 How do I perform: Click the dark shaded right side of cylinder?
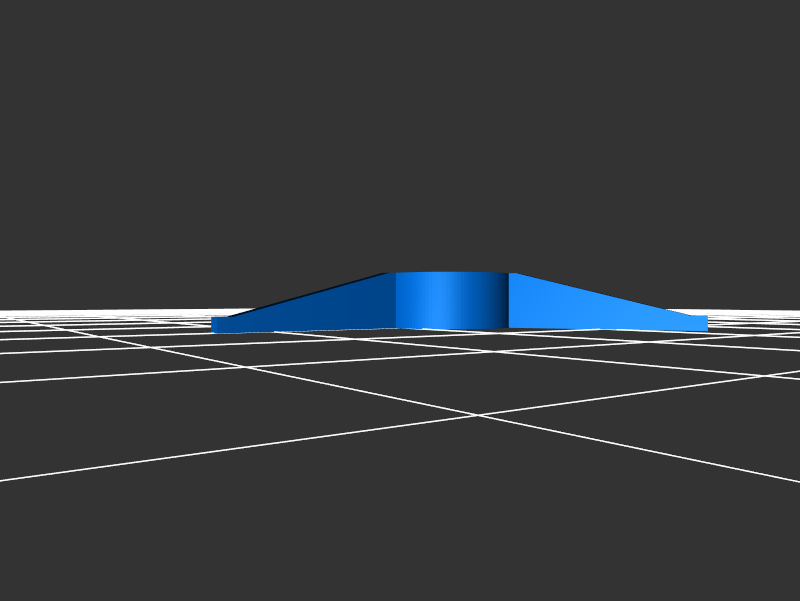(498, 300)
